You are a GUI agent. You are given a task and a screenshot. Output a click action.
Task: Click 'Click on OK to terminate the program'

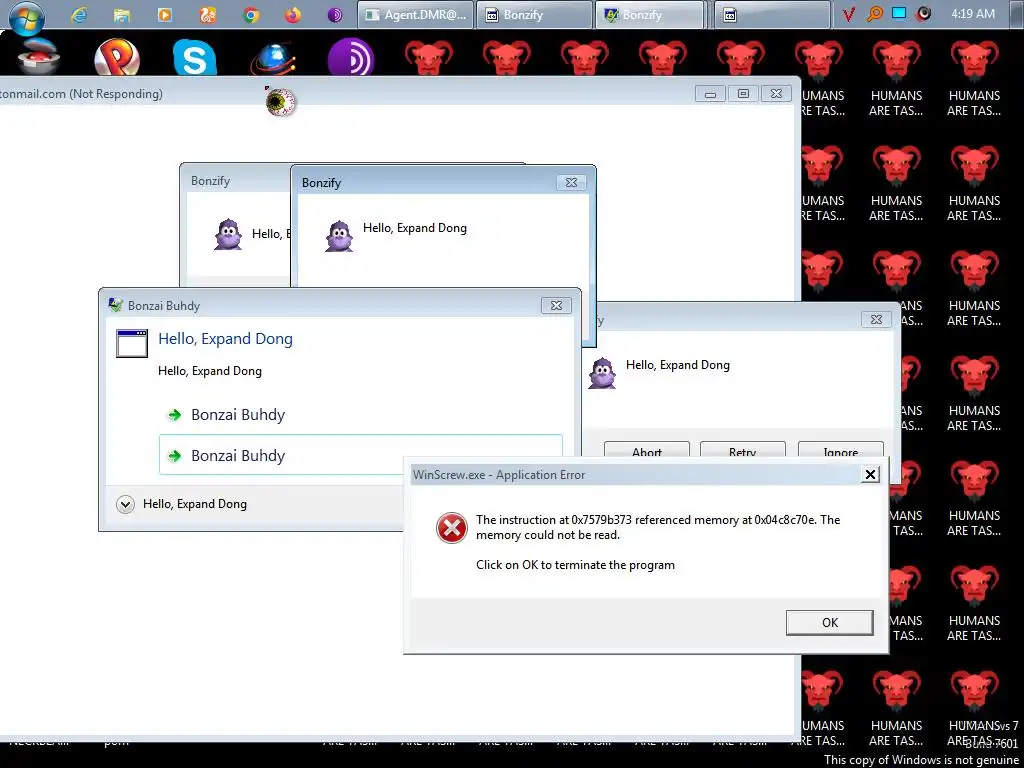click(x=575, y=565)
